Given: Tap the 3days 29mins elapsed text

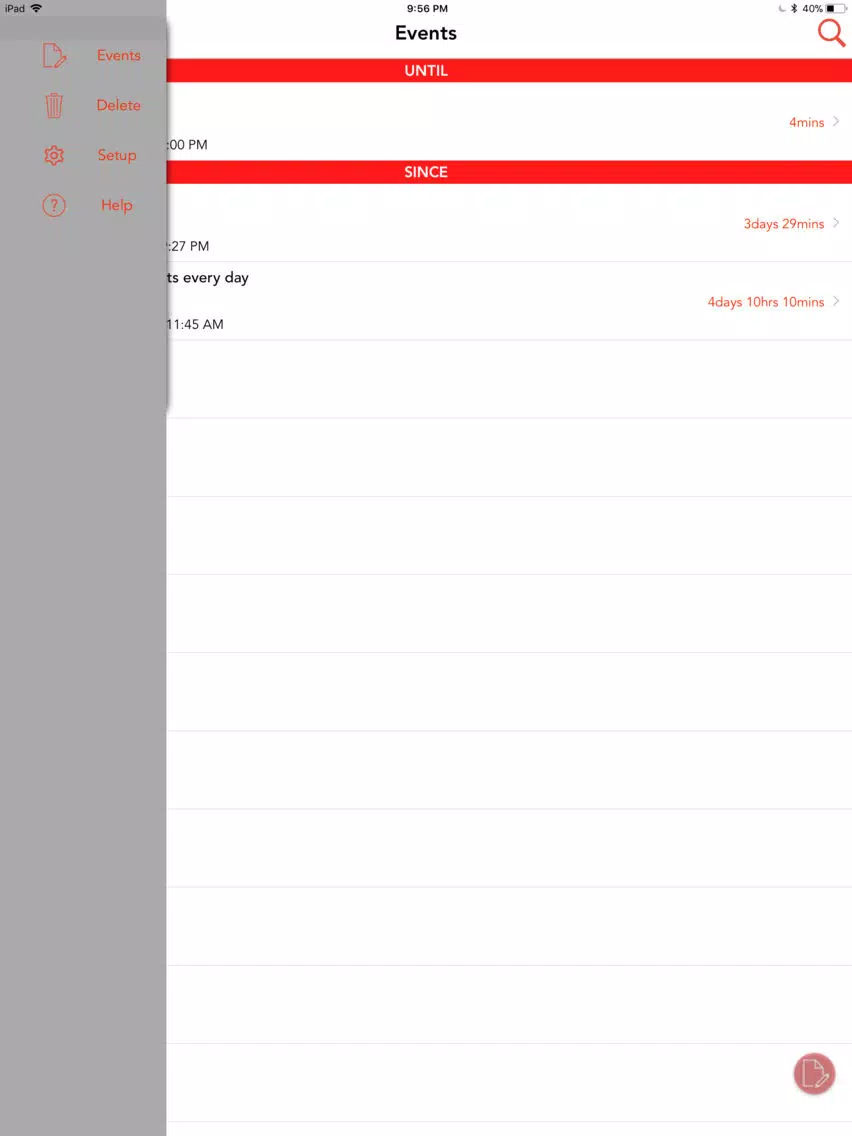Looking at the screenshot, I should (x=784, y=224).
